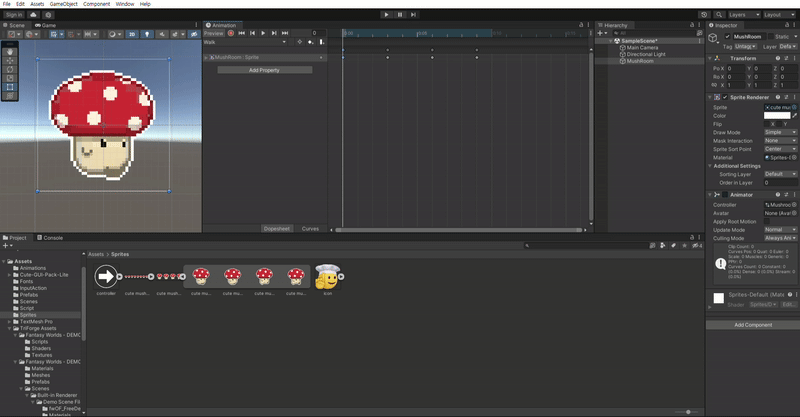
Task: Collapse the Animator component
Action: coord(710,194)
